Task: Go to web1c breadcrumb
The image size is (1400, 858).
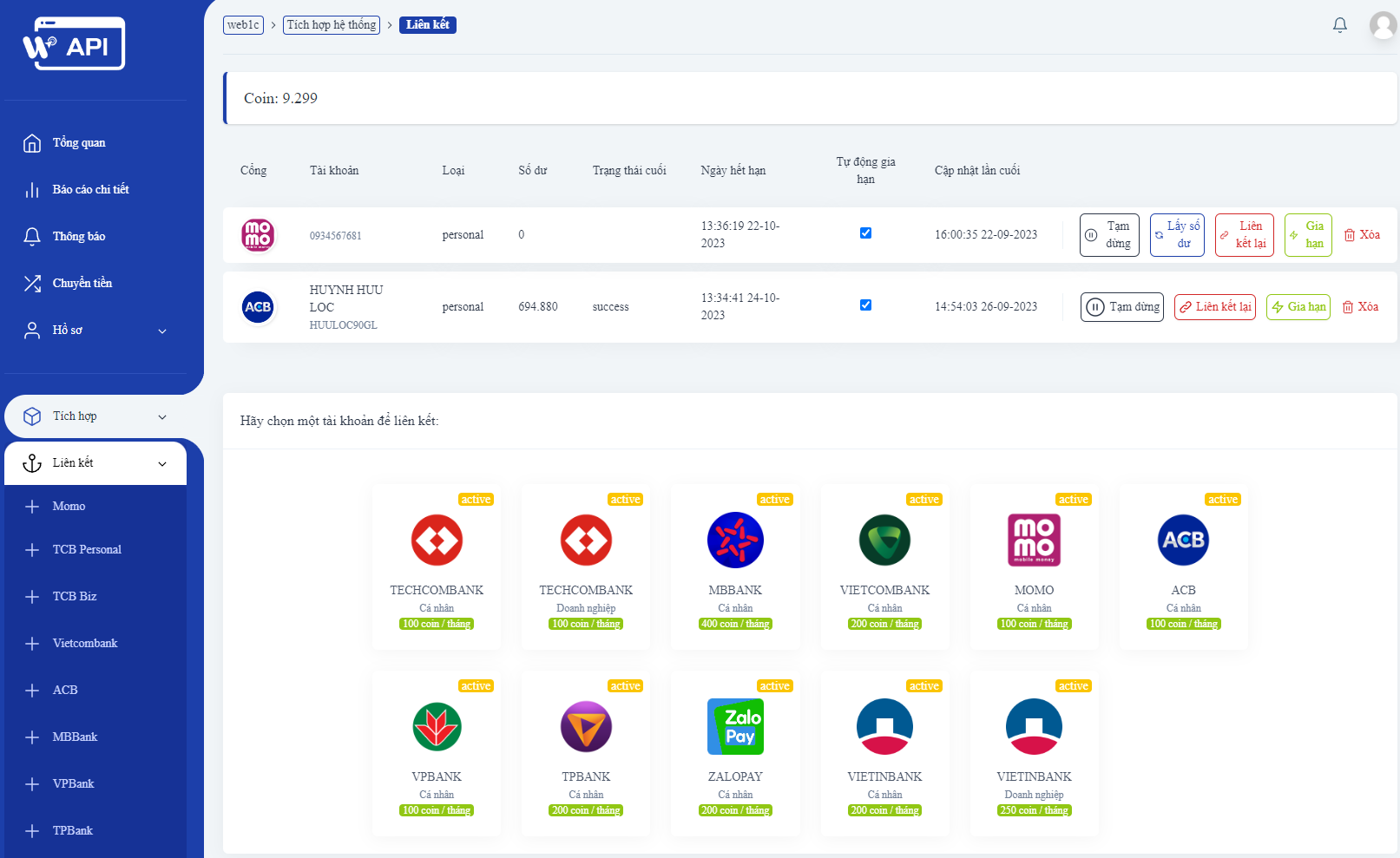Action: click(243, 25)
